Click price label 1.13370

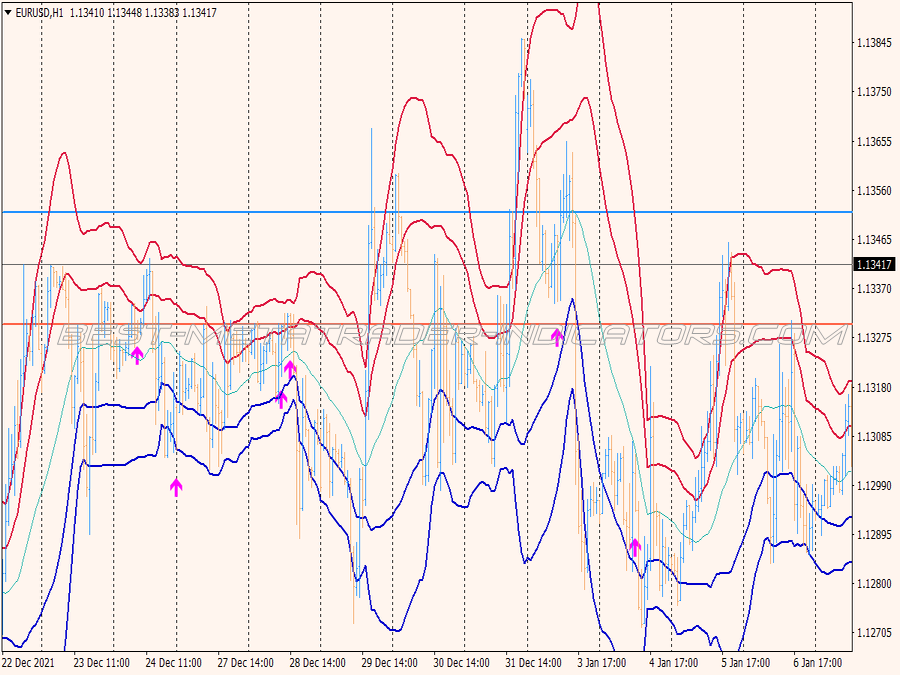pos(874,289)
